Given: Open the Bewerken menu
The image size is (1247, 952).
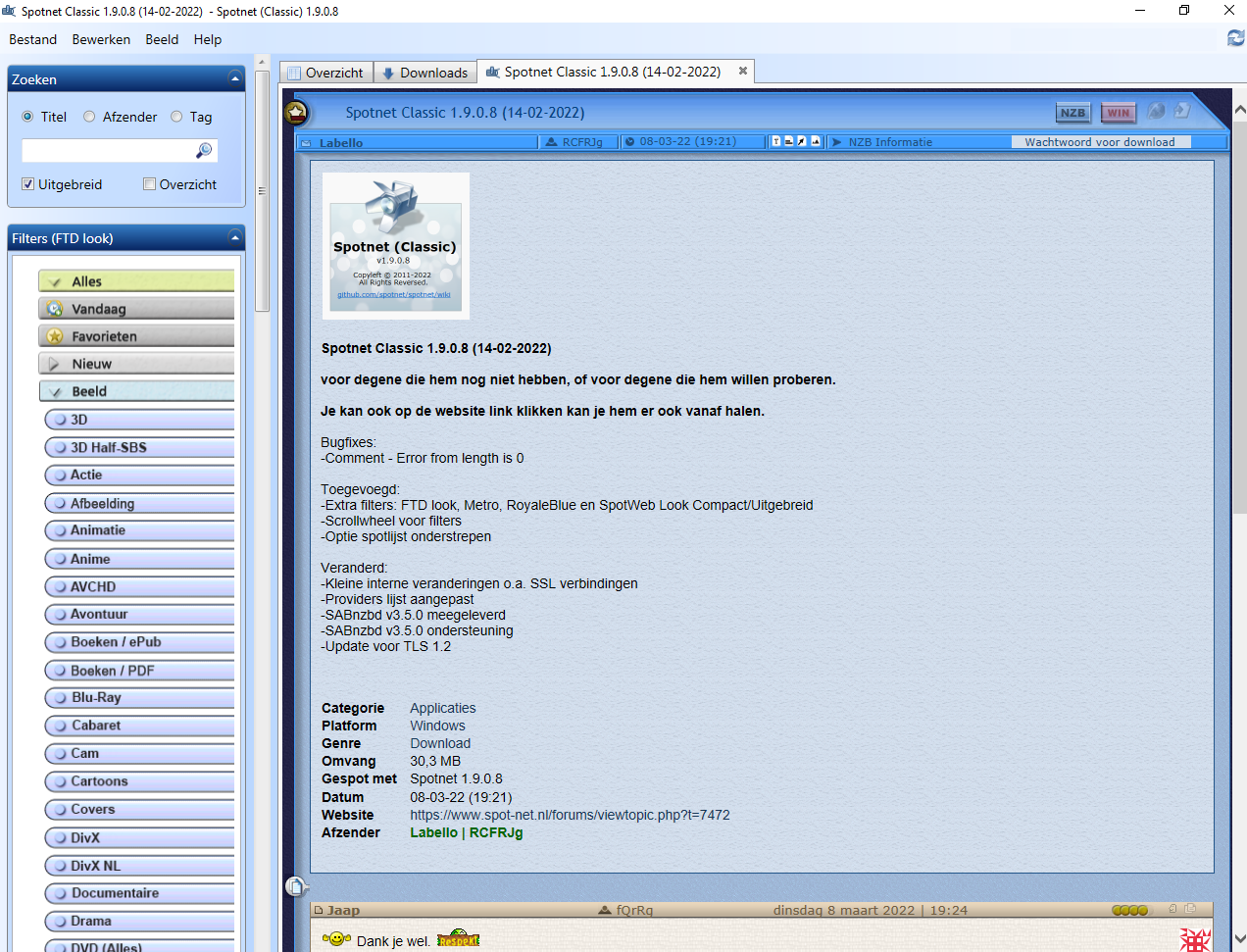Looking at the screenshot, I should (x=101, y=39).
